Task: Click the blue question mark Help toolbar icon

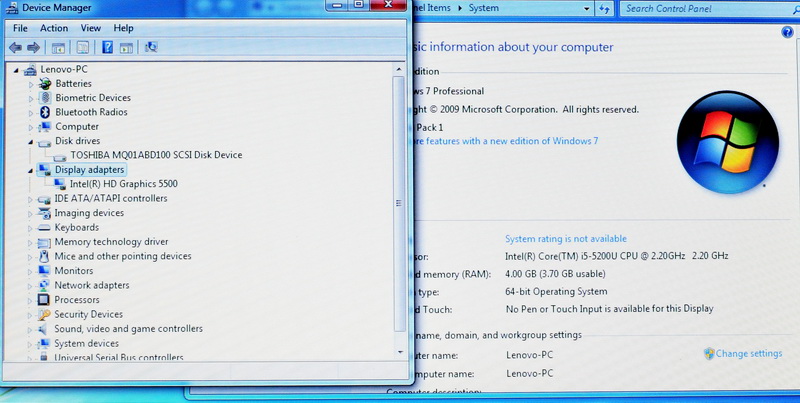Action: coord(107,47)
